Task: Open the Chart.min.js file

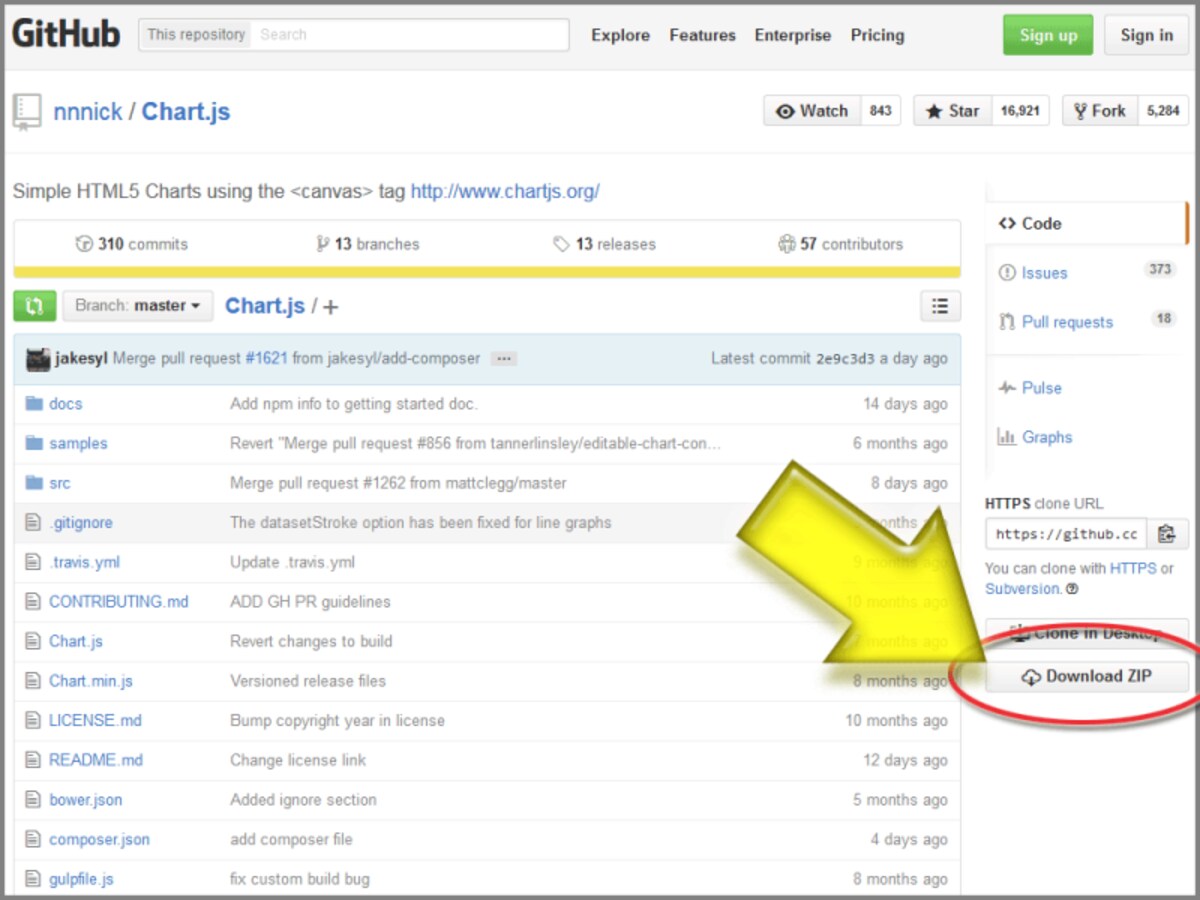Action: pyautogui.click(x=91, y=681)
